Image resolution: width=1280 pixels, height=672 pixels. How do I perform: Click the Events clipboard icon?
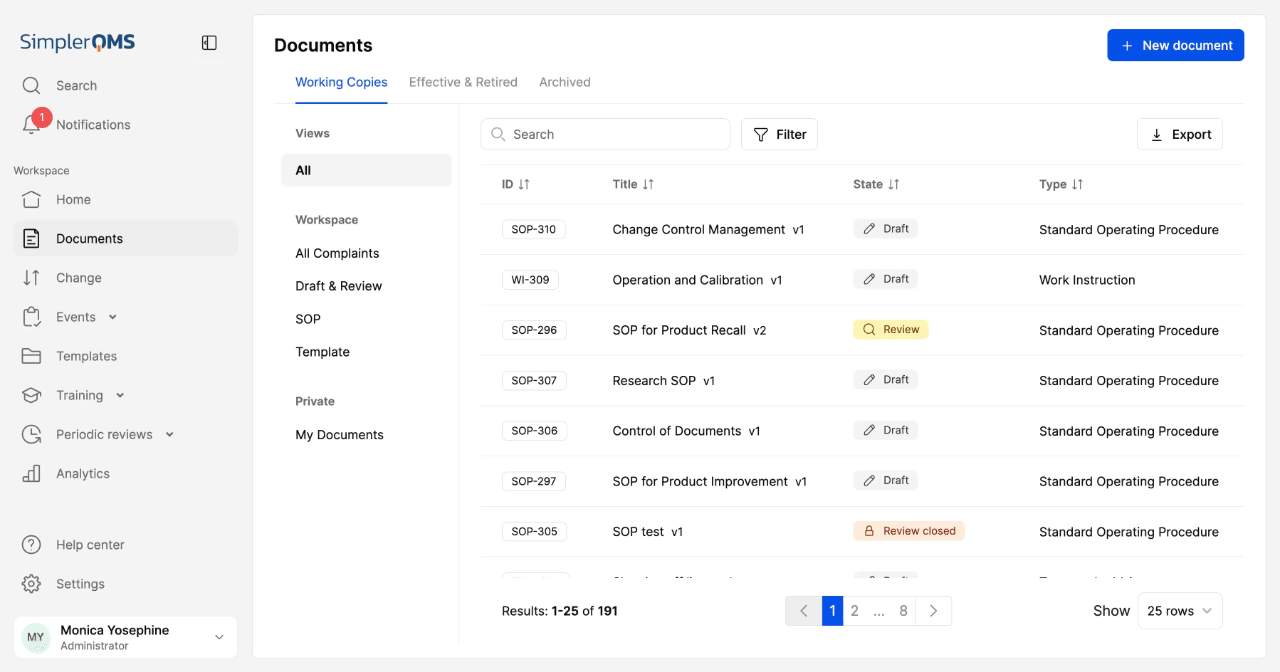pos(31,317)
